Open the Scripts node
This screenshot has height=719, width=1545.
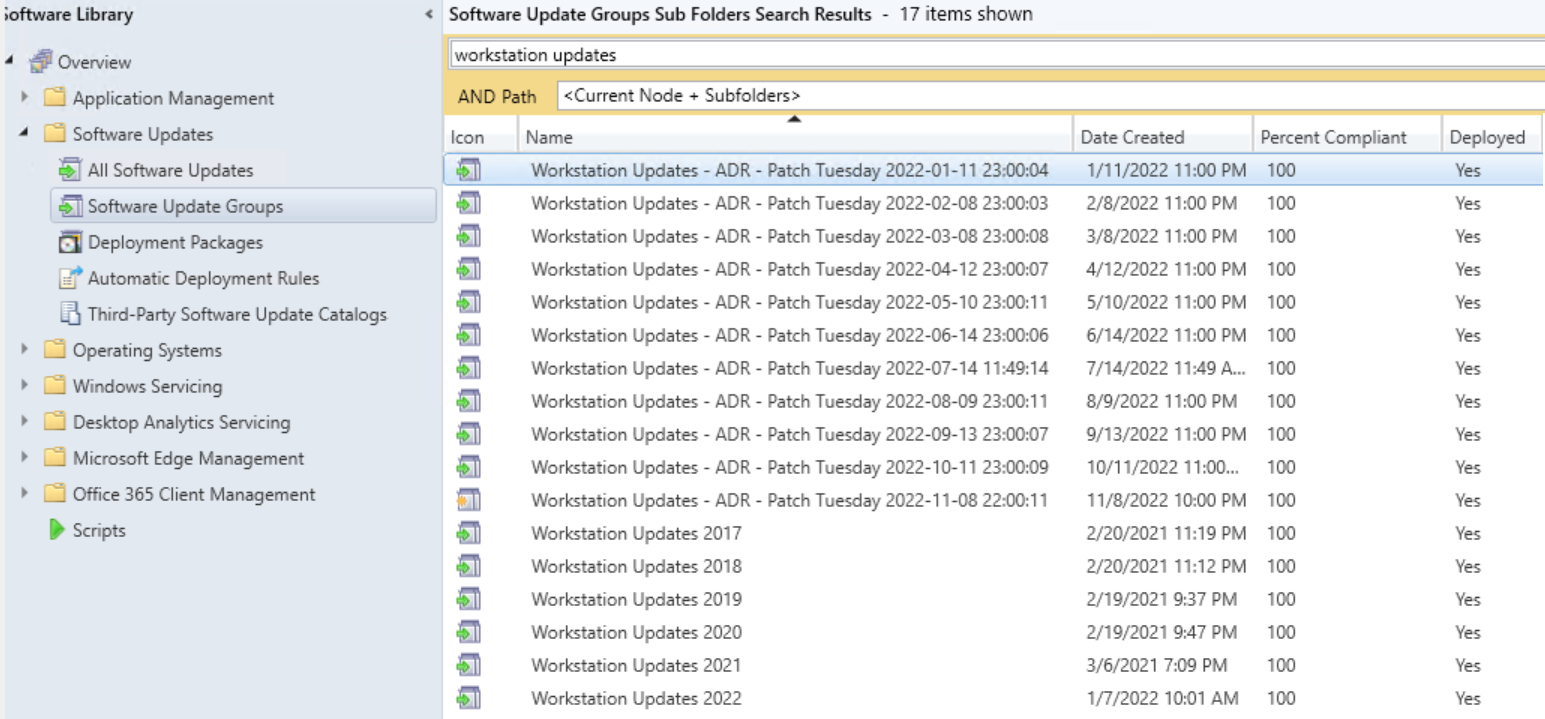99,530
